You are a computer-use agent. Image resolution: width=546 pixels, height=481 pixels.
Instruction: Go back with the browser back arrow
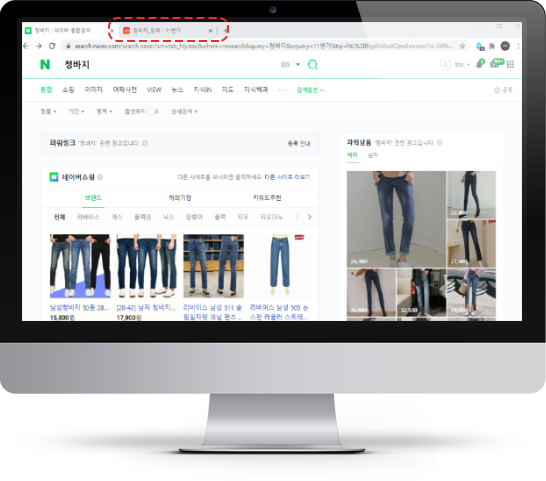(x=26, y=46)
